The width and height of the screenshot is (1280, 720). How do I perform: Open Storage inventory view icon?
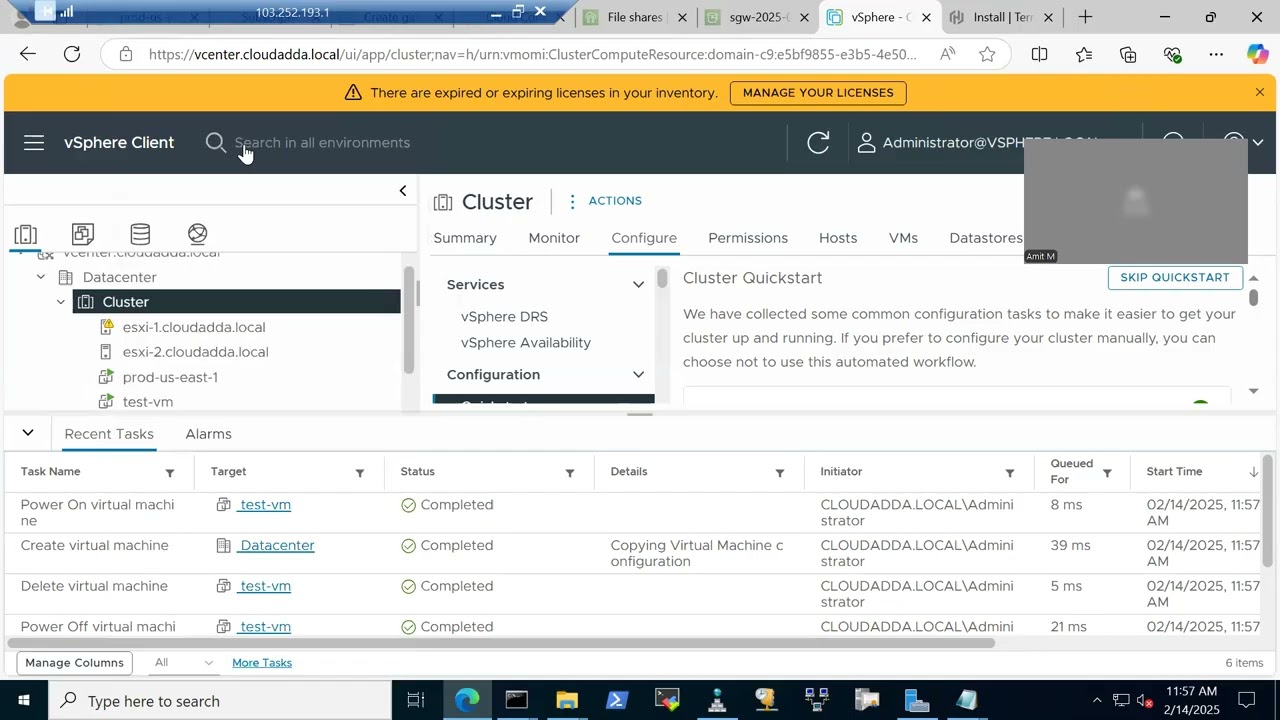tap(140, 234)
